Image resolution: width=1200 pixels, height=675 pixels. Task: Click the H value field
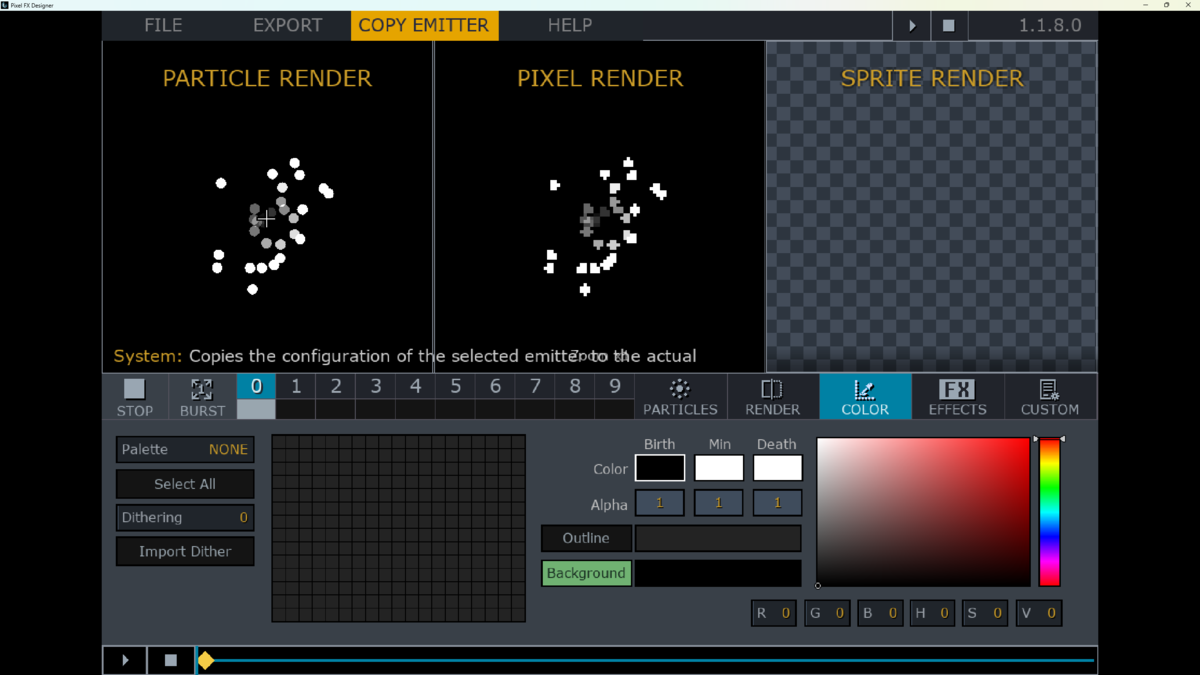point(933,613)
